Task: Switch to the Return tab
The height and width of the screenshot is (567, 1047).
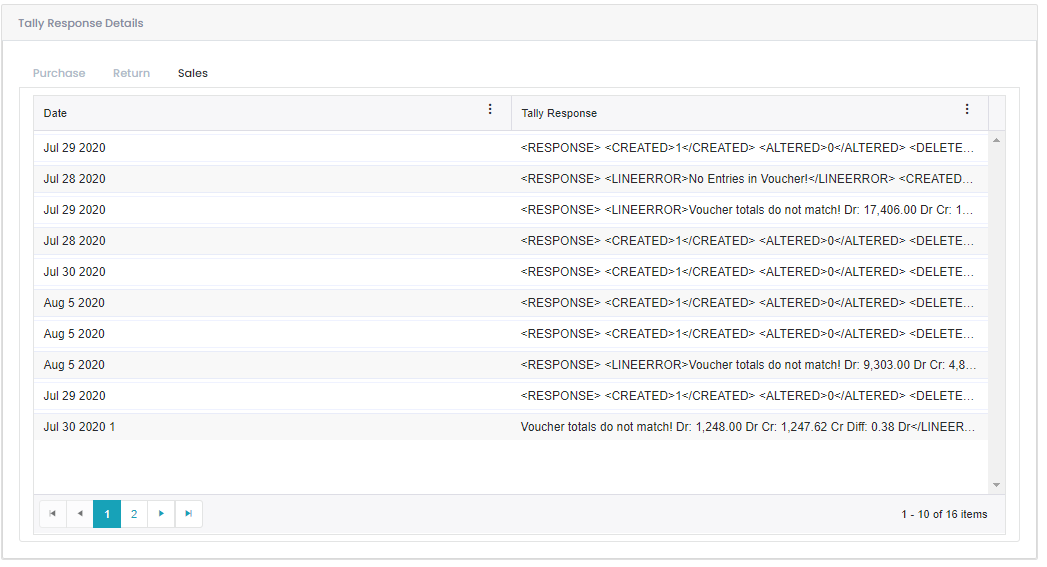Action: coord(132,73)
